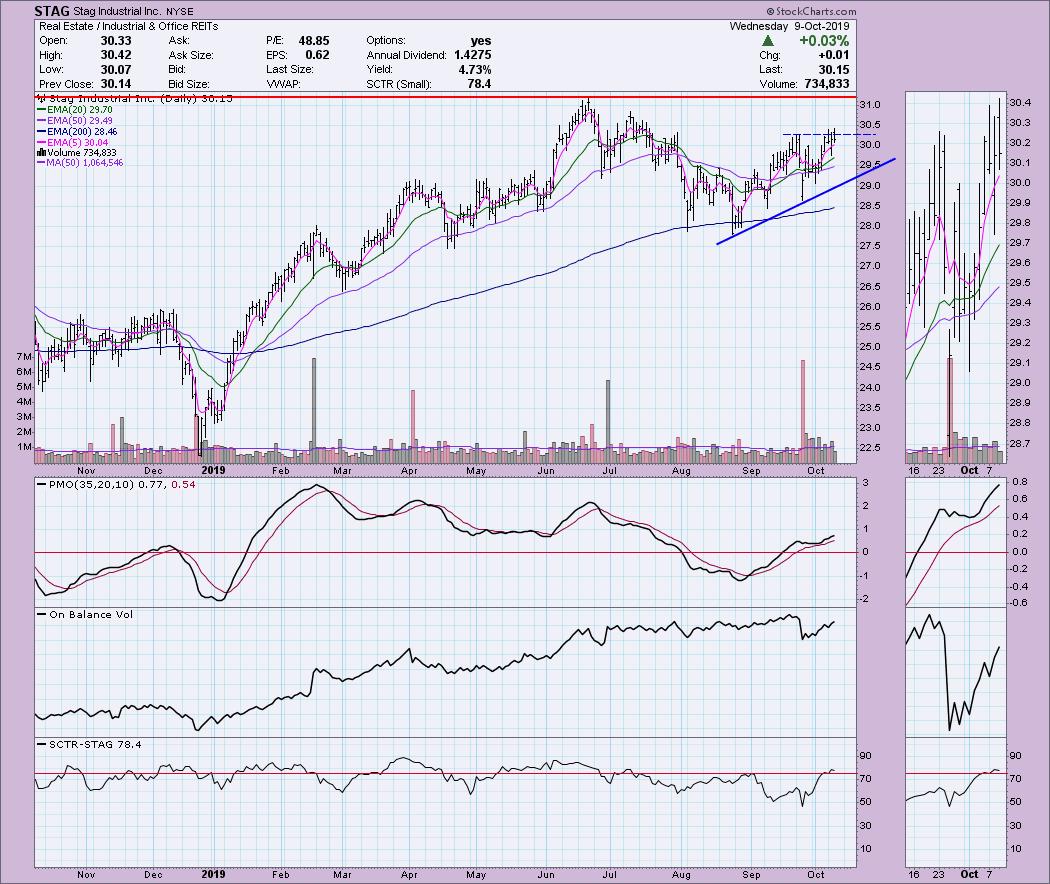Click the Chg value +0.01

click(x=834, y=55)
